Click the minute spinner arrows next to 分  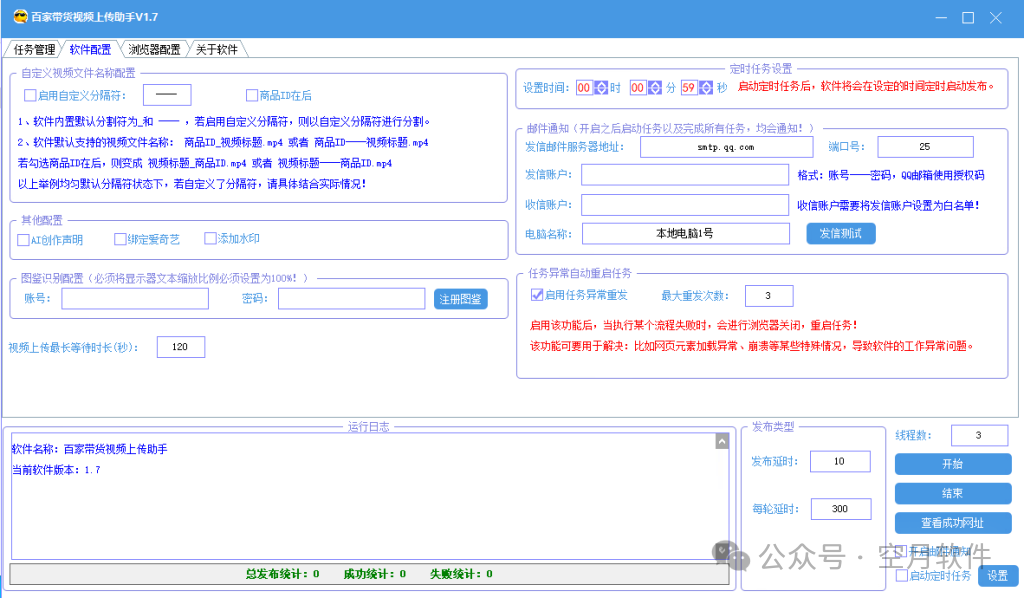(x=654, y=87)
